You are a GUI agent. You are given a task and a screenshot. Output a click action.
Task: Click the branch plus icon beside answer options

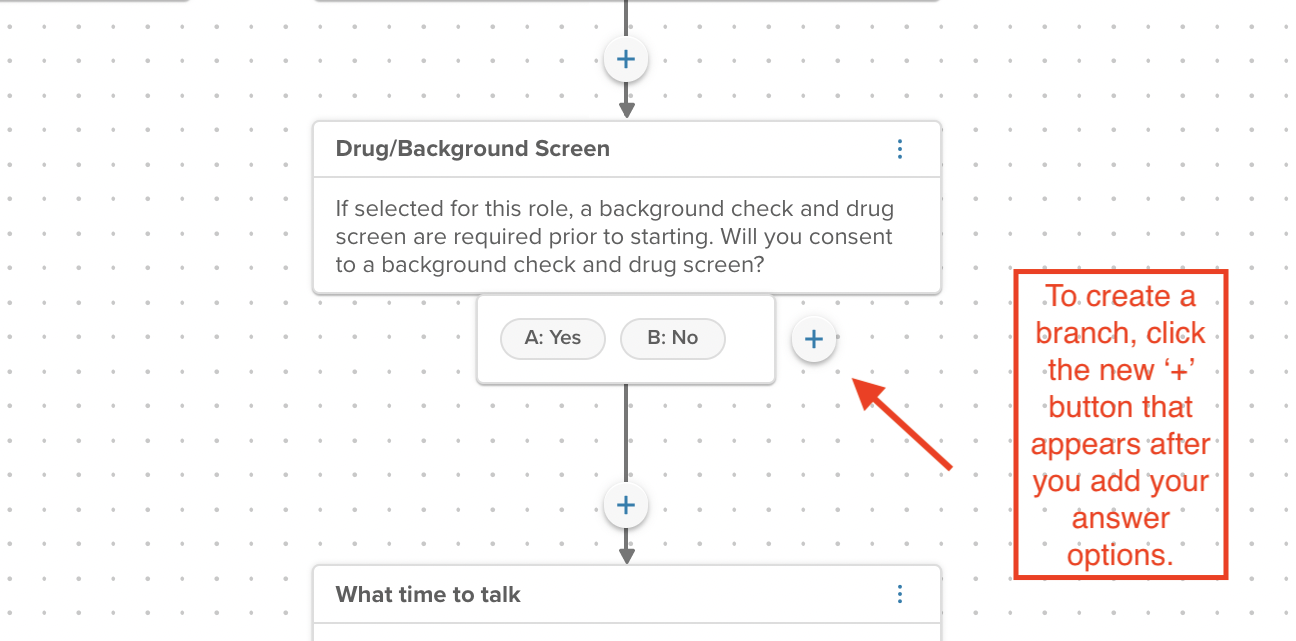814,339
